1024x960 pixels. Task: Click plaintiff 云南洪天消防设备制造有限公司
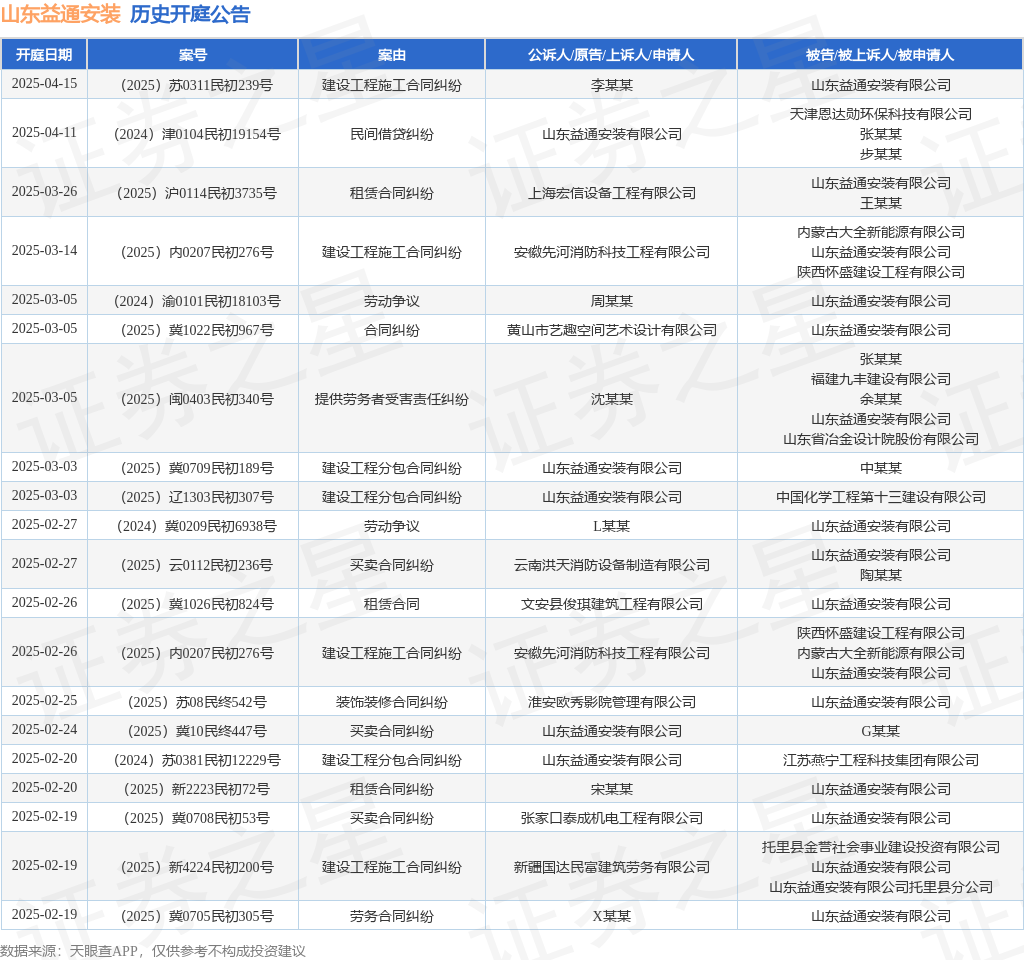tap(611, 565)
